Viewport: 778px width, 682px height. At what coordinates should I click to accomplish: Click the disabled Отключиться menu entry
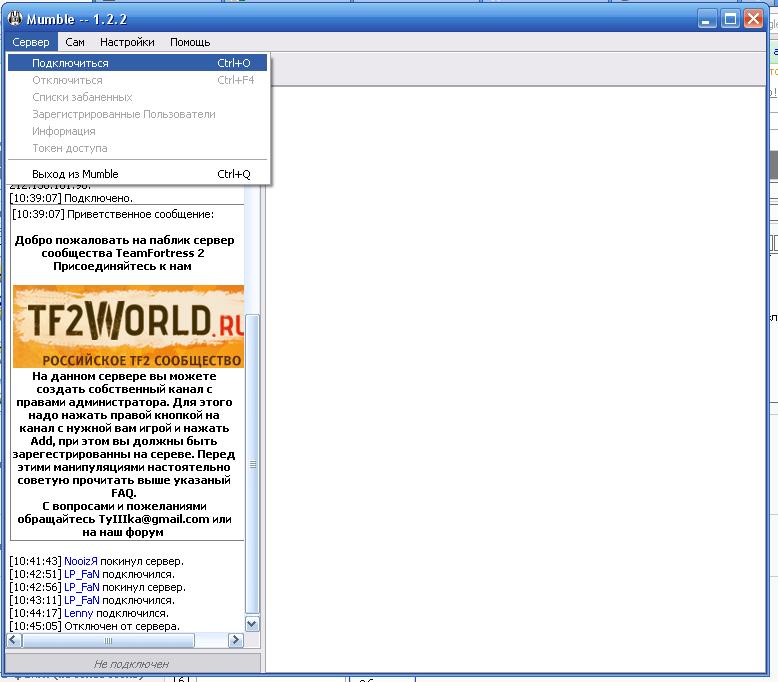137,80
